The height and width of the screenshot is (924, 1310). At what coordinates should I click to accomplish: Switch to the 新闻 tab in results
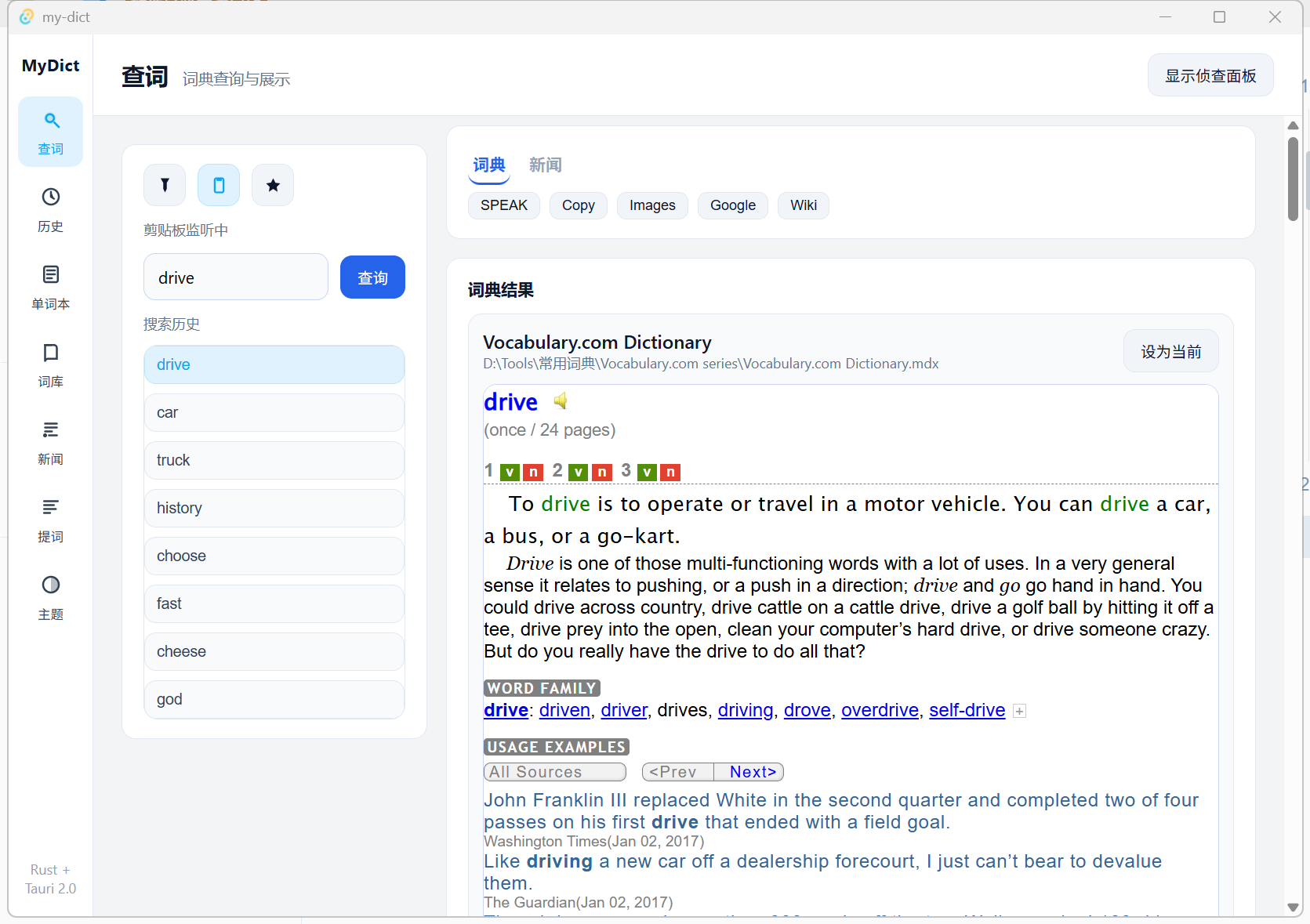545,165
